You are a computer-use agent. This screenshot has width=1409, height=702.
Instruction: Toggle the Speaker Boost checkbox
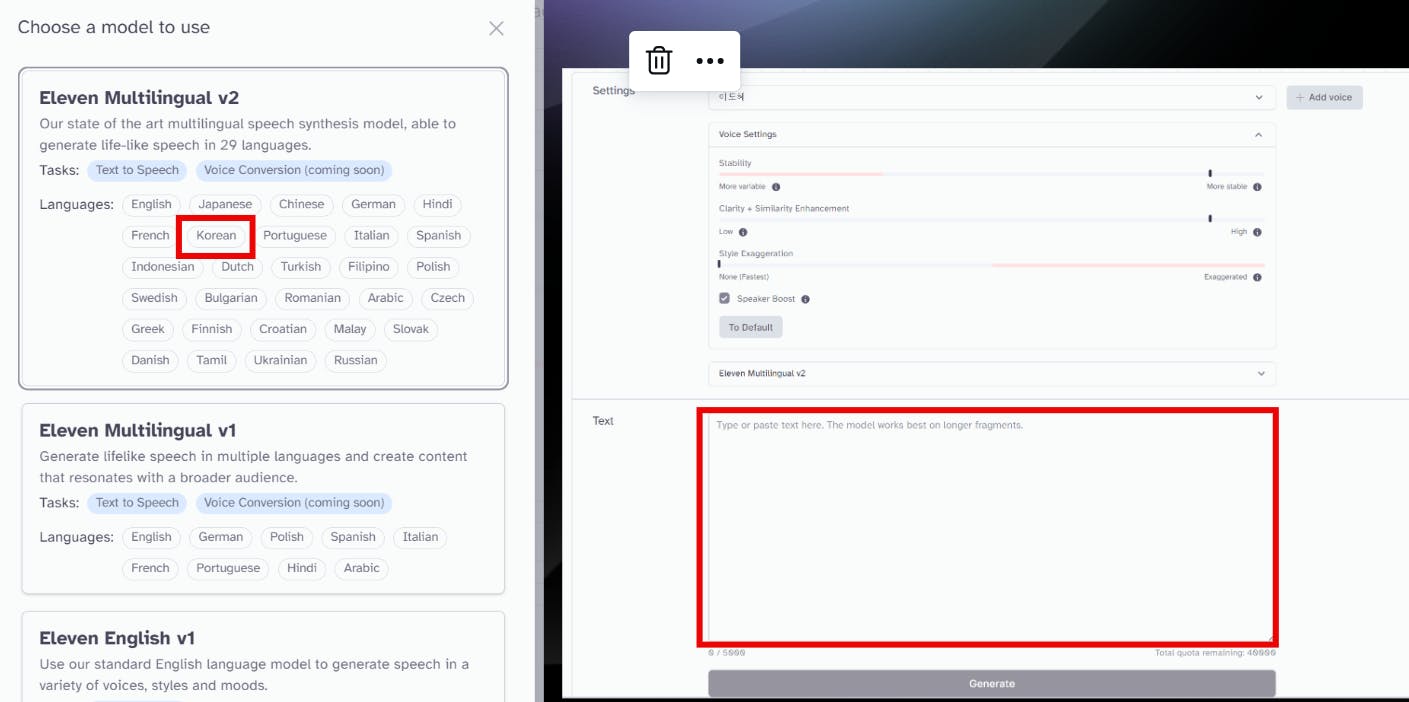724,298
